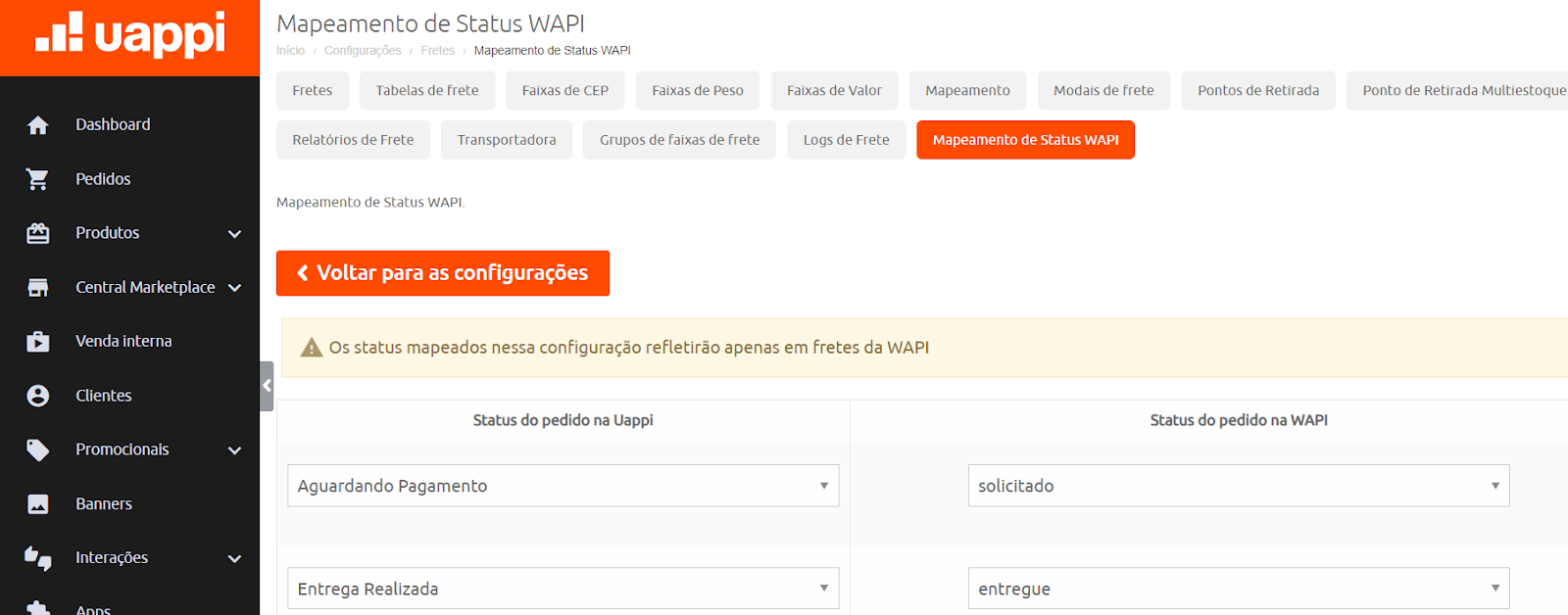Screen dimensions: 1568x615
Task: Collapse the sidebar with the arrow handle
Action: point(267,386)
